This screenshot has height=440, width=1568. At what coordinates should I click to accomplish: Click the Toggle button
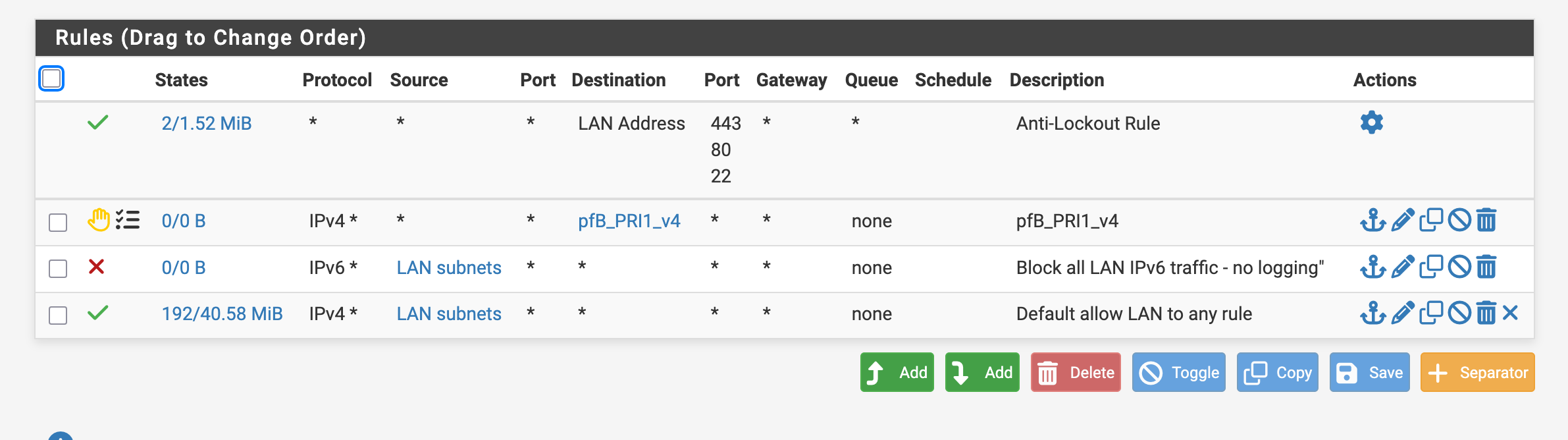pyautogui.click(x=1178, y=372)
